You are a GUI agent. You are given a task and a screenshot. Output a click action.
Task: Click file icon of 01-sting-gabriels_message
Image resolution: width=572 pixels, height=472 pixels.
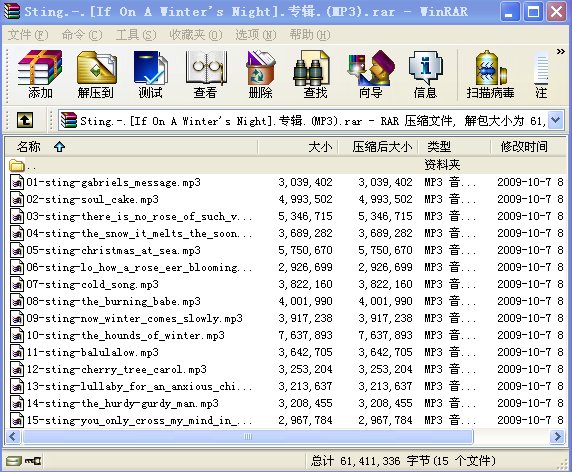[x=17, y=182]
